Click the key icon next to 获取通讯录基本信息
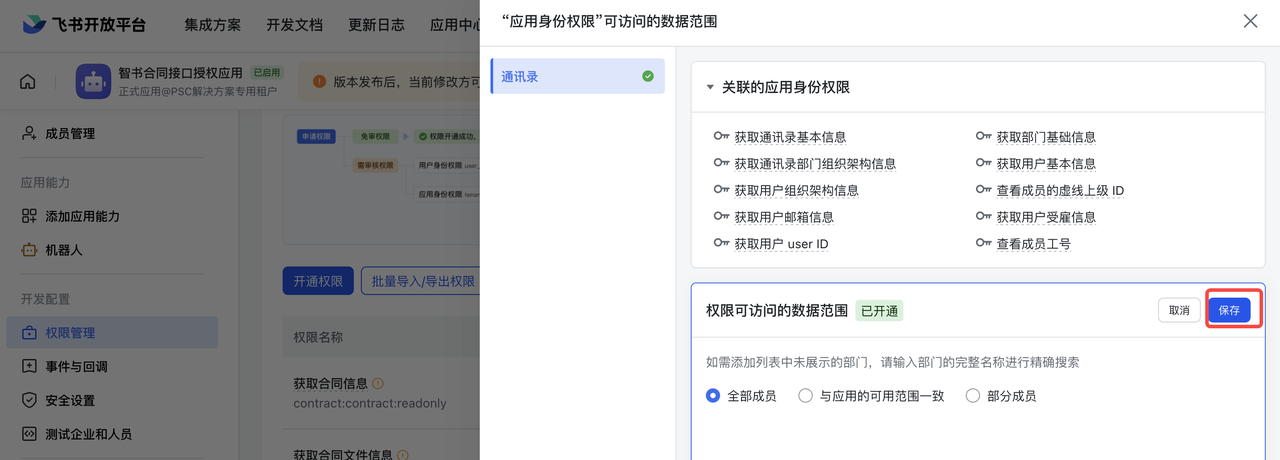Image resolution: width=1280 pixels, height=460 pixels. point(721,137)
